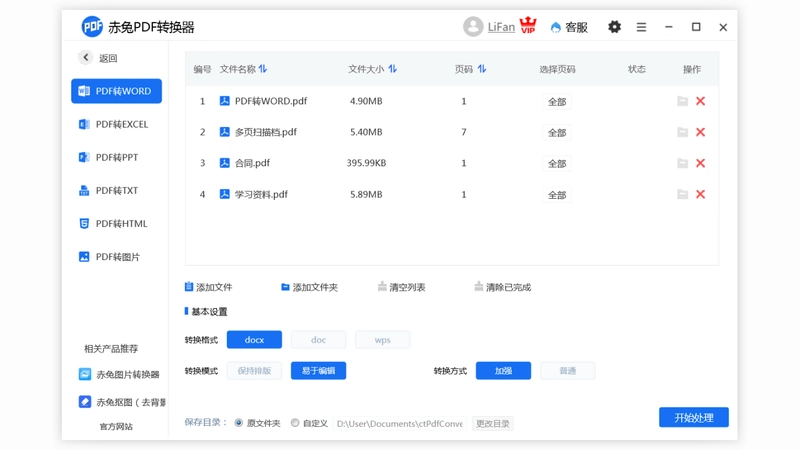Click the 客服 customer service icon
Viewport: 800px width, 450px height.
556,28
